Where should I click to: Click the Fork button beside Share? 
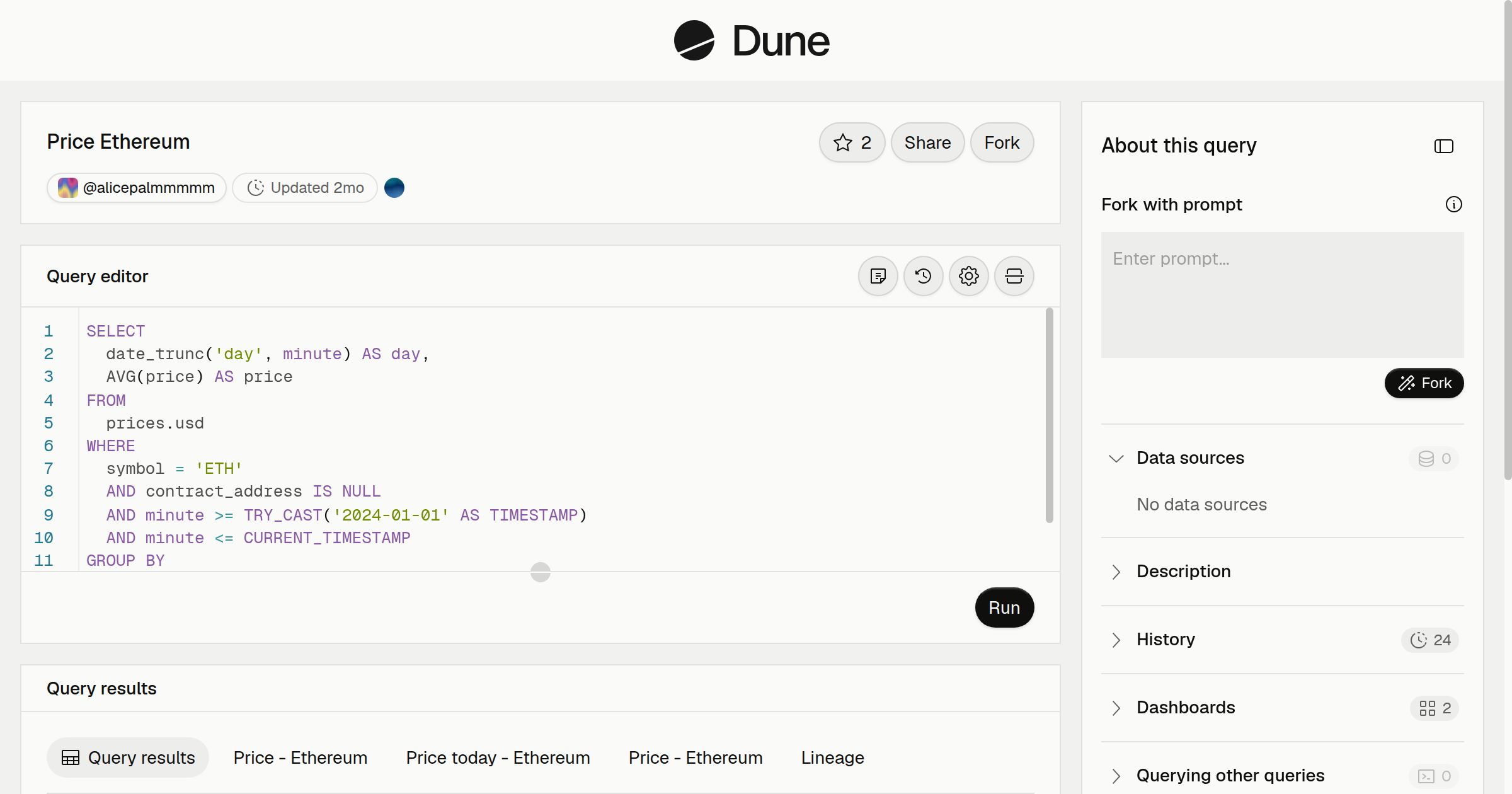tap(1002, 142)
